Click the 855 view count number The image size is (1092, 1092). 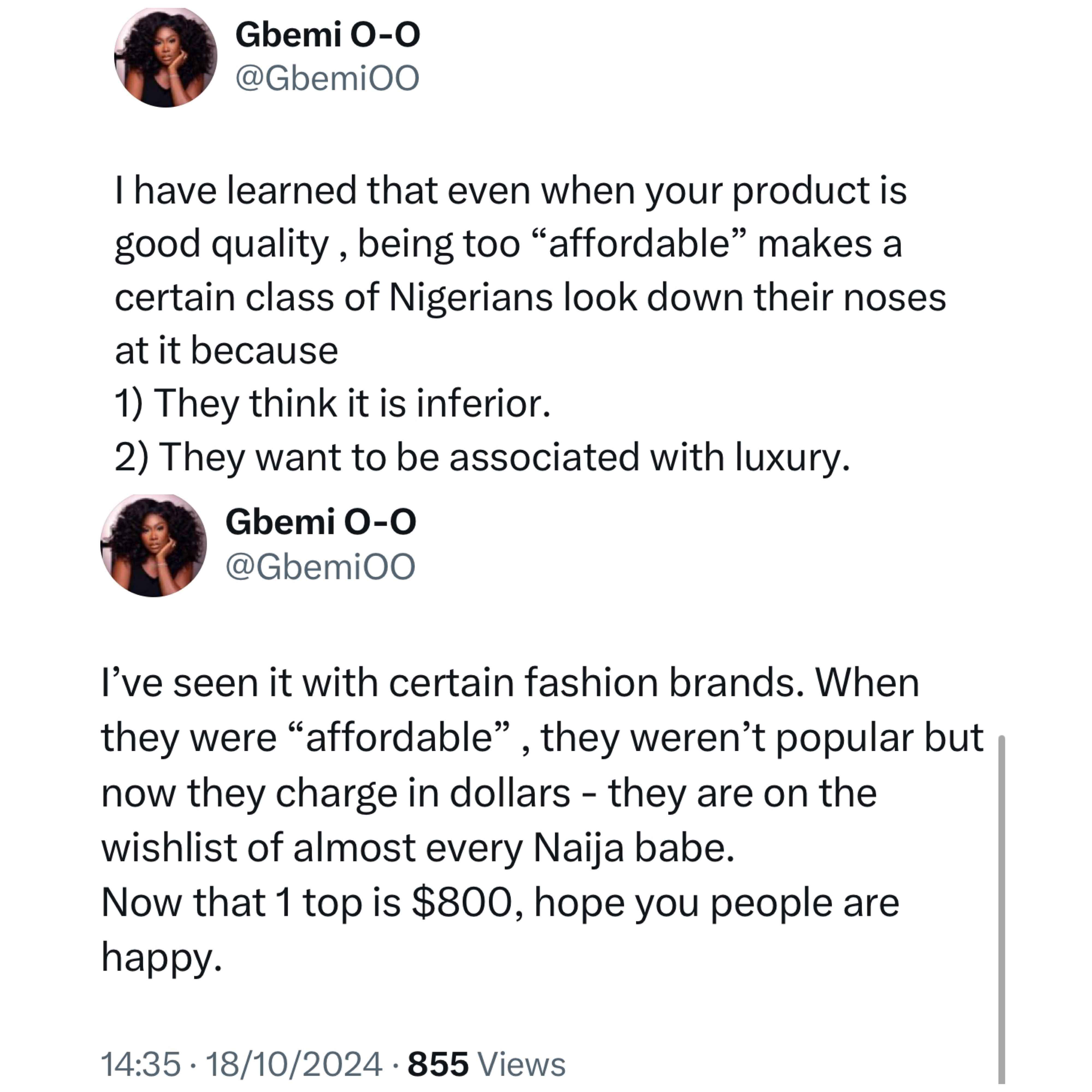439,1064
